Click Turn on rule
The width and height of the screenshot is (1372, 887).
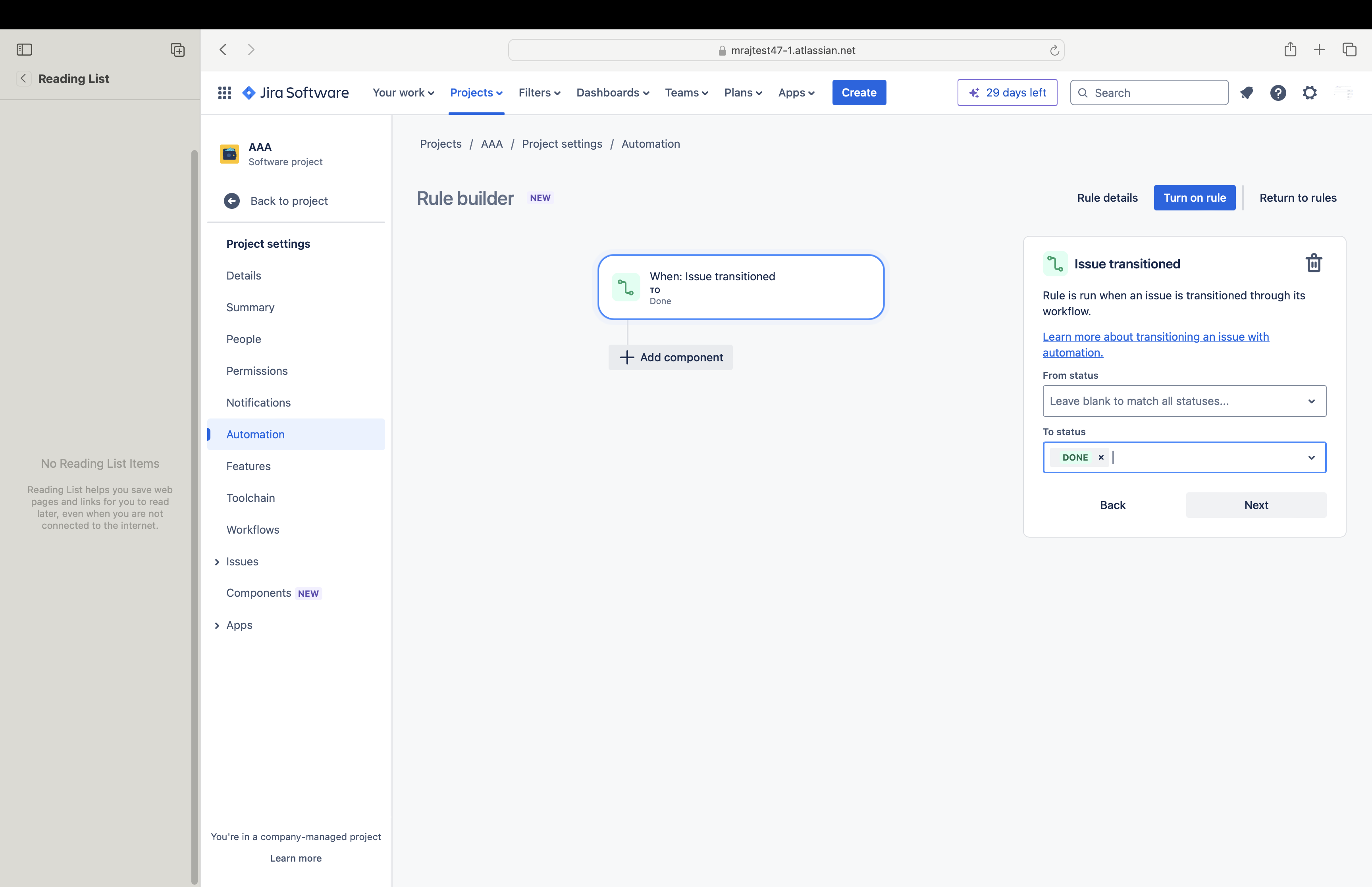click(1194, 198)
